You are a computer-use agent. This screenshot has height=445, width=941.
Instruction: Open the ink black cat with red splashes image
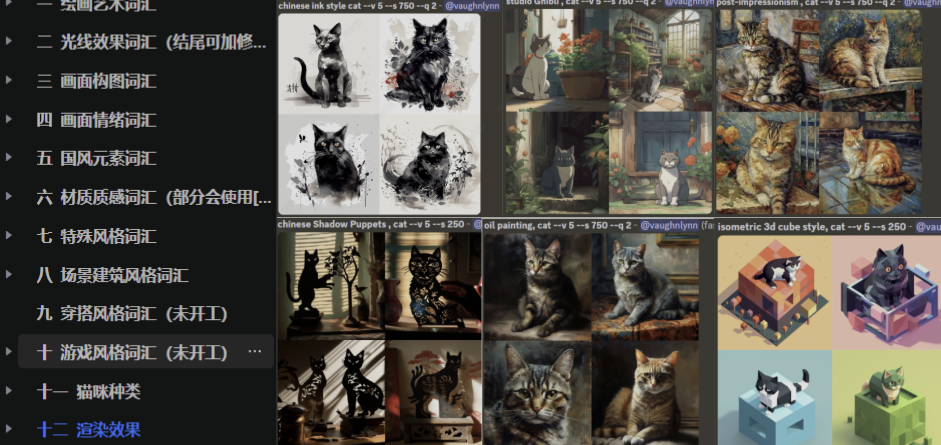430,64
